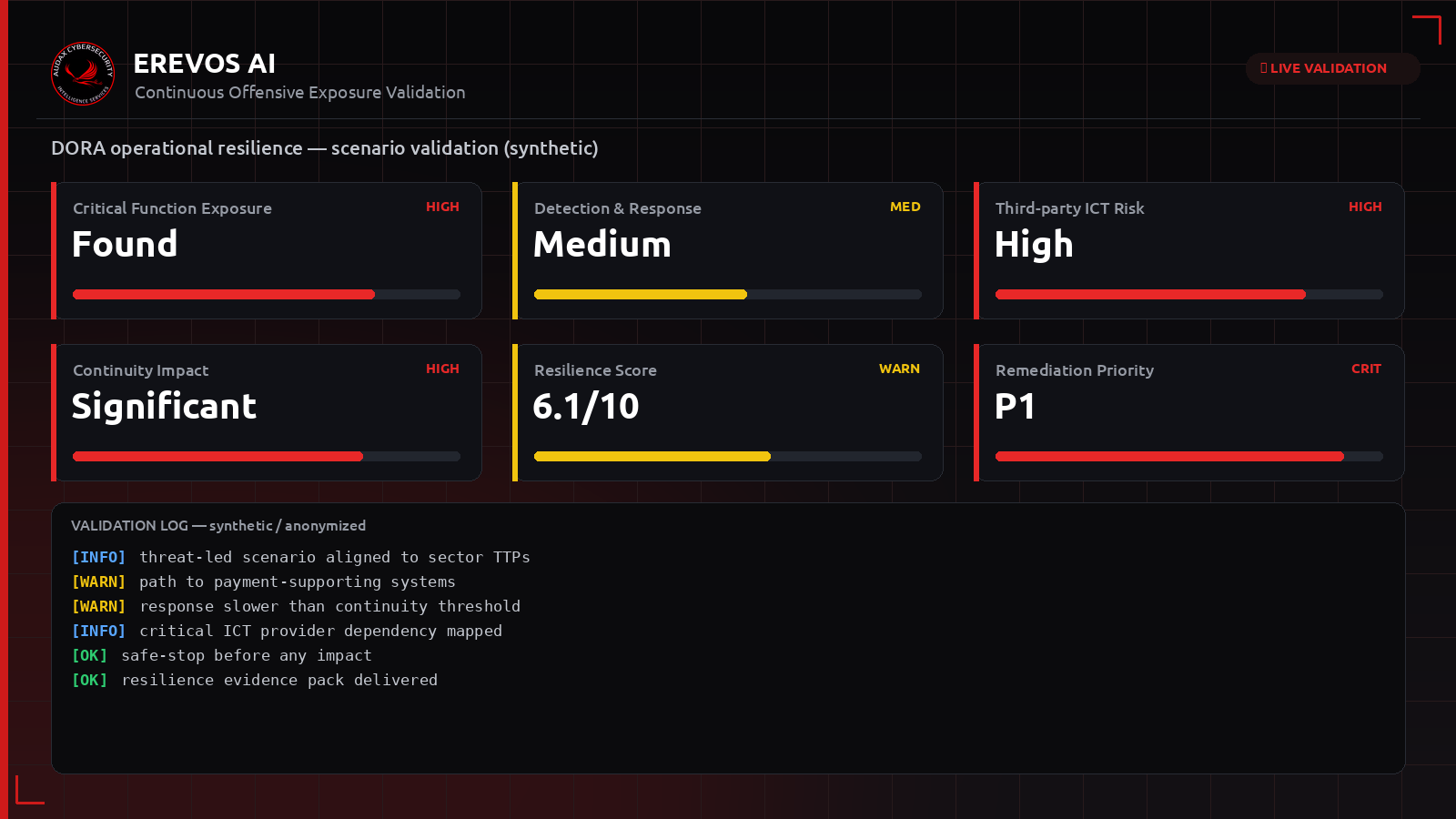The image size is (1456, 819).
Task: Click the HIGH tag on Critical Function Exposure
Action: coord(442,207)
